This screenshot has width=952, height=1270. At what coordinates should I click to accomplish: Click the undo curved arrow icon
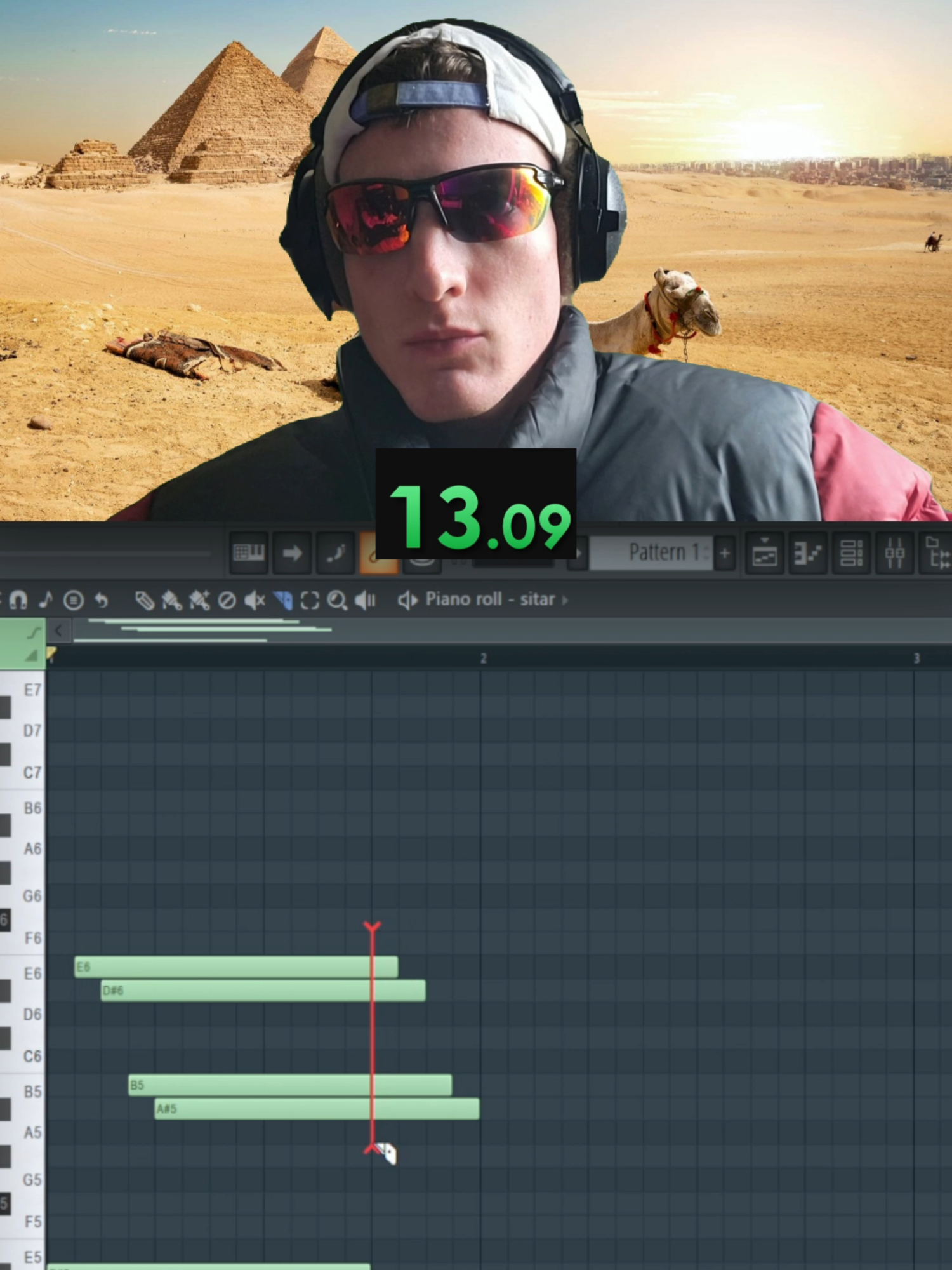(x=101, y=600)
